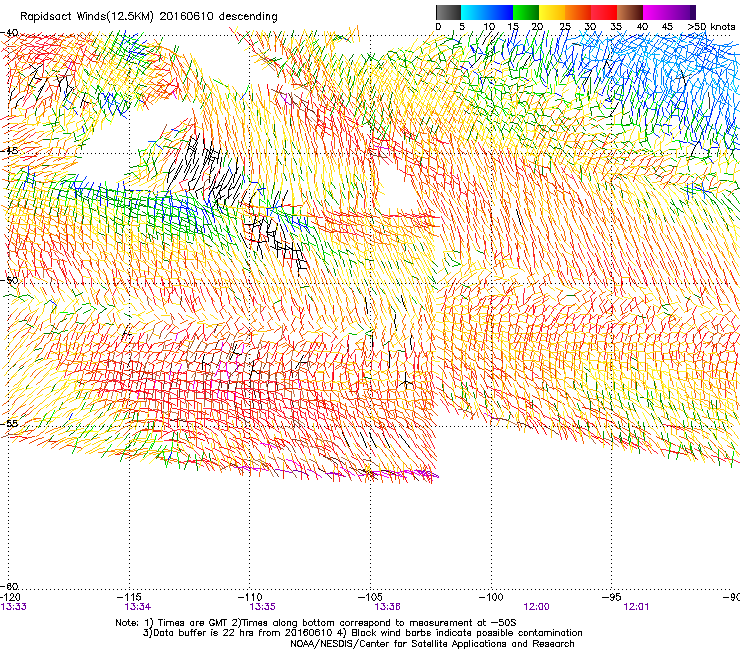Click the Rapidscat Winds title text
Viewport: 740px width, 650px height.
pyautogui.click(x=149, y=17)
